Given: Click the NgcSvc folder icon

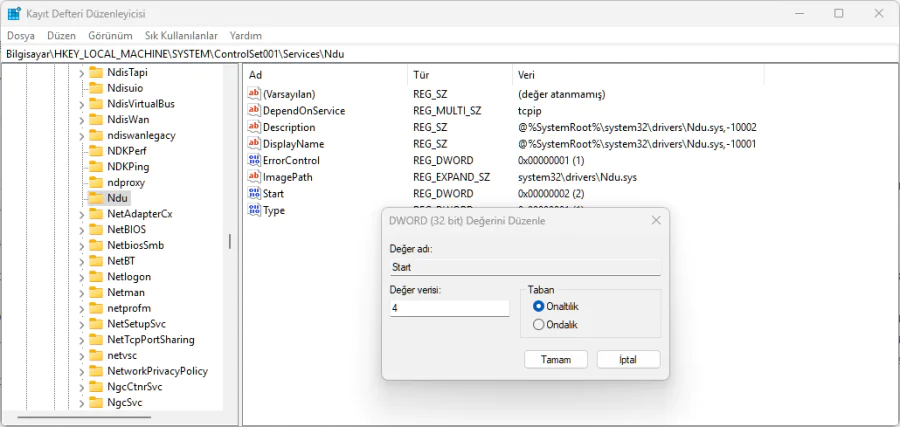Looking at the screenshot, I should point(96,402).
